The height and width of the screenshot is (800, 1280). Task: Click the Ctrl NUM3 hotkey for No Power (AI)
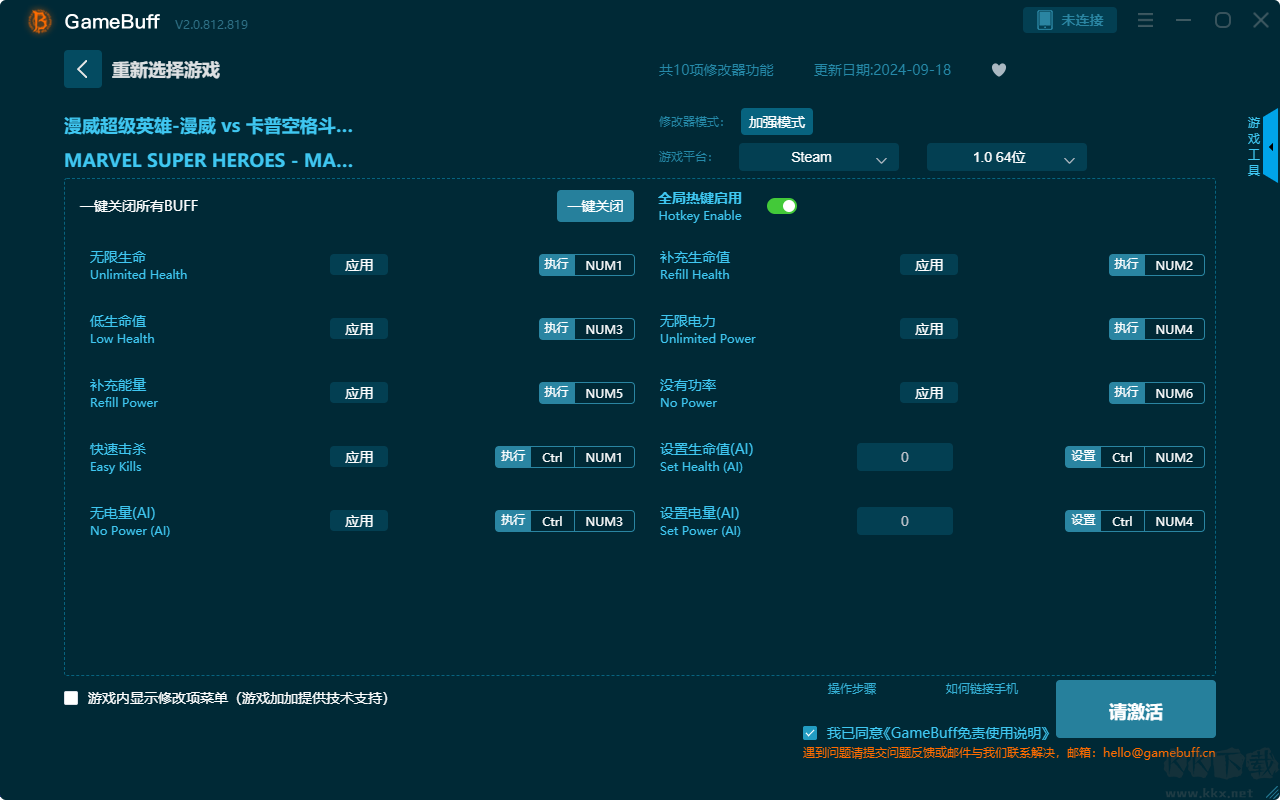583,521
